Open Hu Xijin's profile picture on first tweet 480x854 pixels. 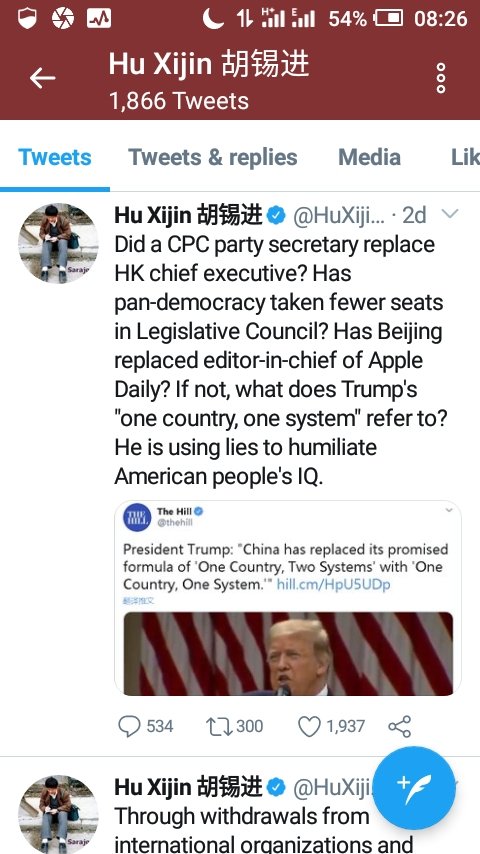58,243
